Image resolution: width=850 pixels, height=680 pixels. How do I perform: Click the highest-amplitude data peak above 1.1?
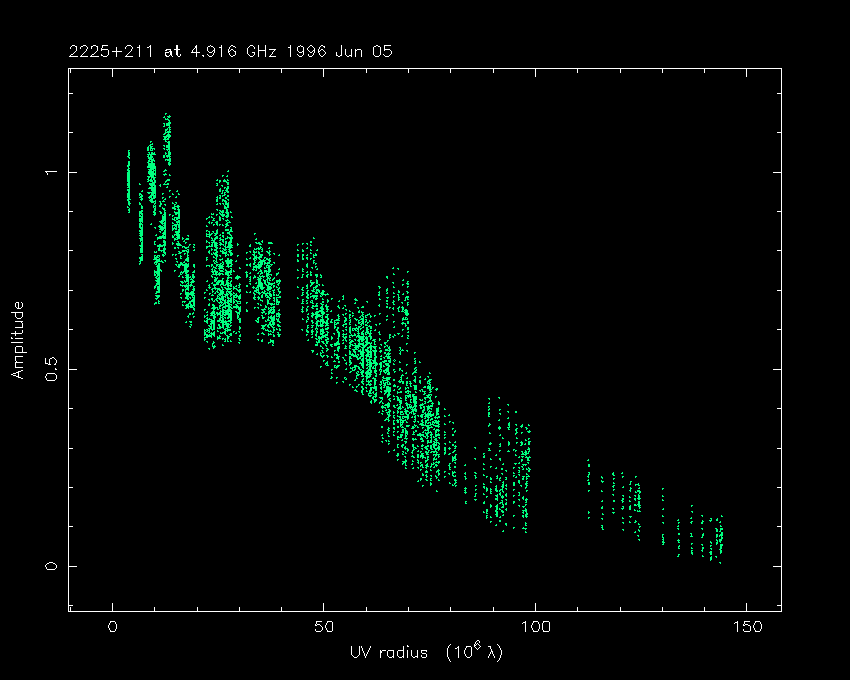click(x=167, y=125)
